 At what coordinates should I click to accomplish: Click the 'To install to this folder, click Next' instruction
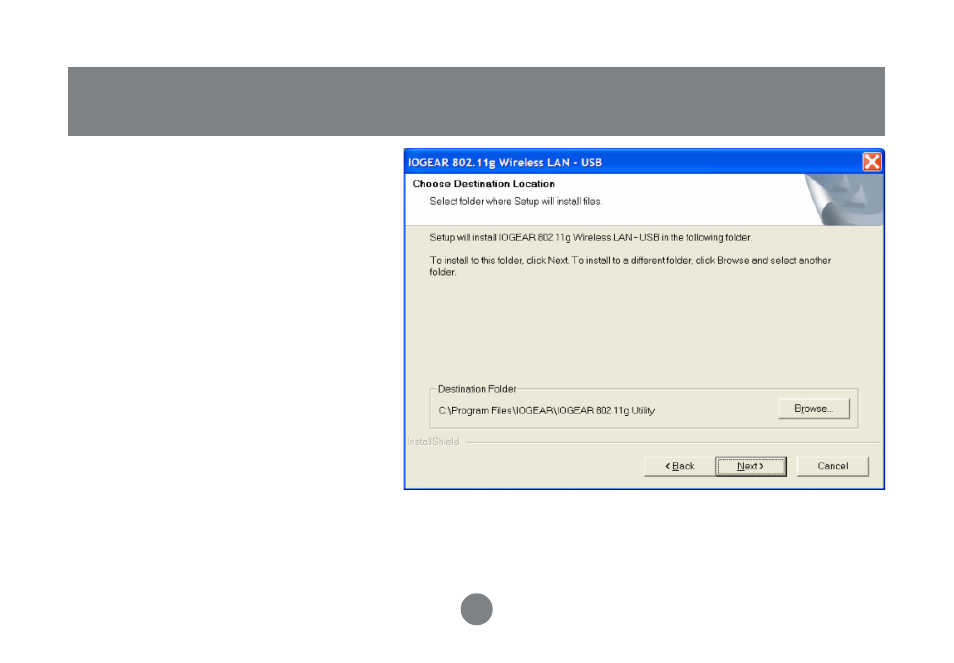(x=630, y=266)
